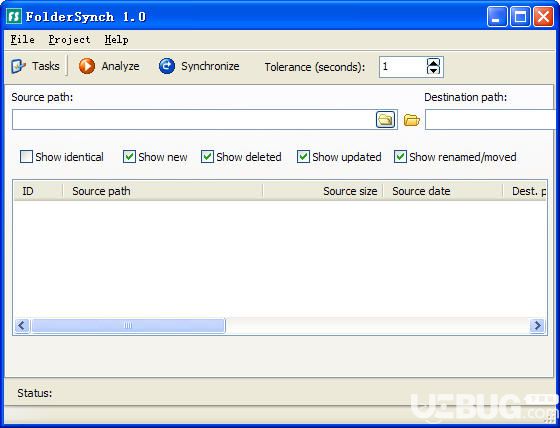Image resolution: width=560 pixels, height=428 pixels.
Task: Sort by the Source size column header
Action: pyautogui.click(x=323, y=191)
